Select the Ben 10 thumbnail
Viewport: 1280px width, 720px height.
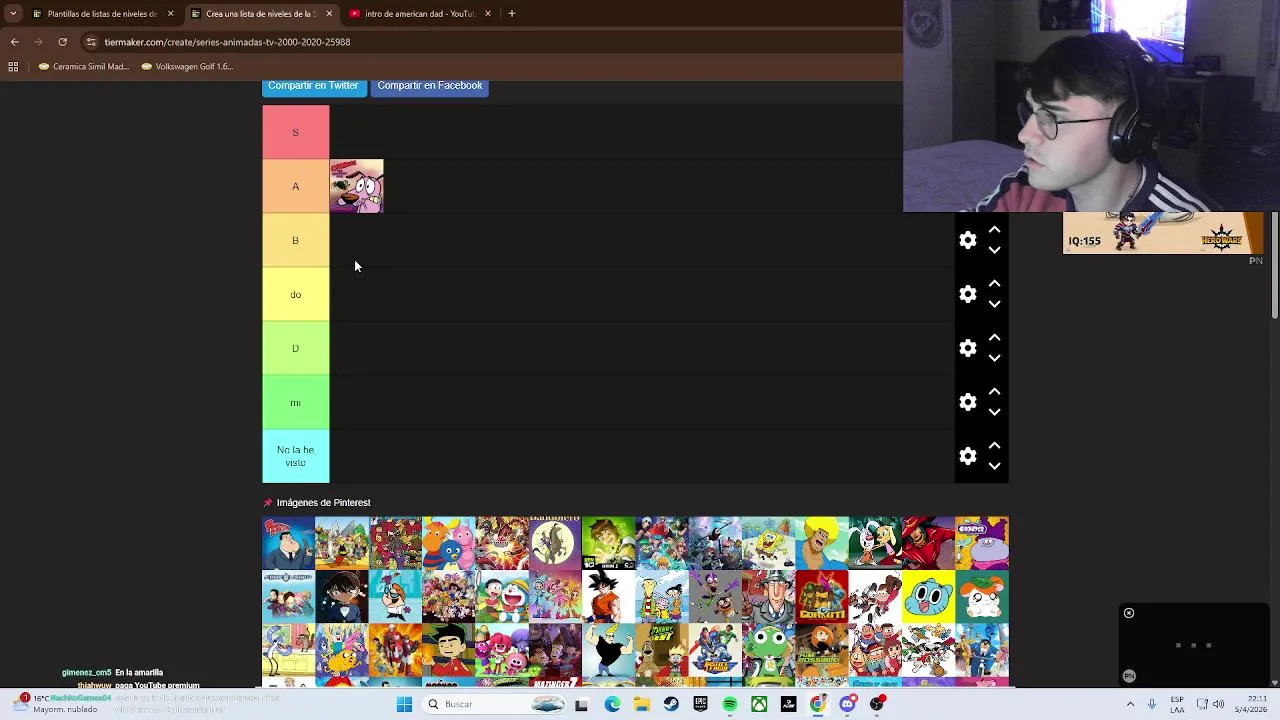pos(608,543)
